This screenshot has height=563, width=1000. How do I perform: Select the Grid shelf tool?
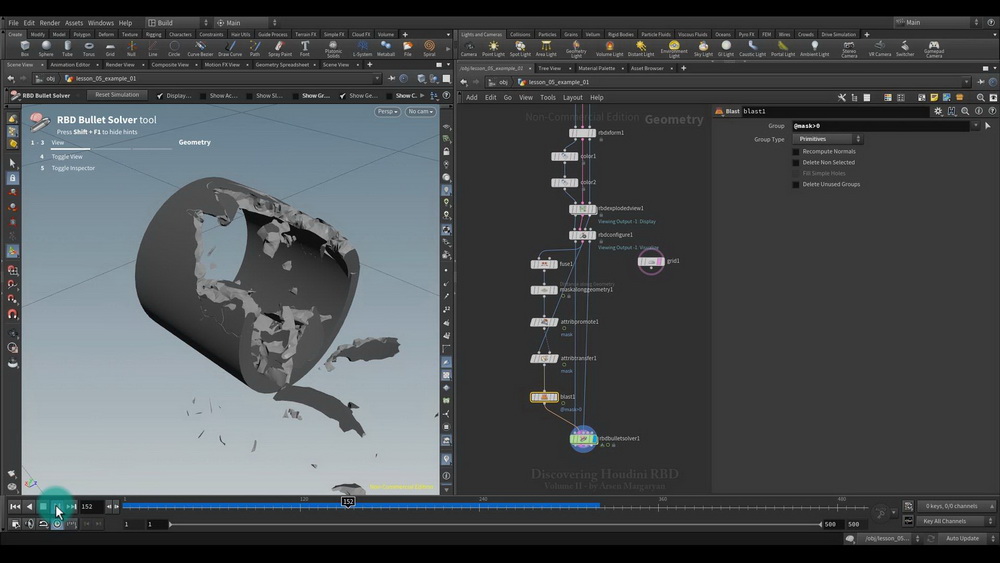[110, 48]
